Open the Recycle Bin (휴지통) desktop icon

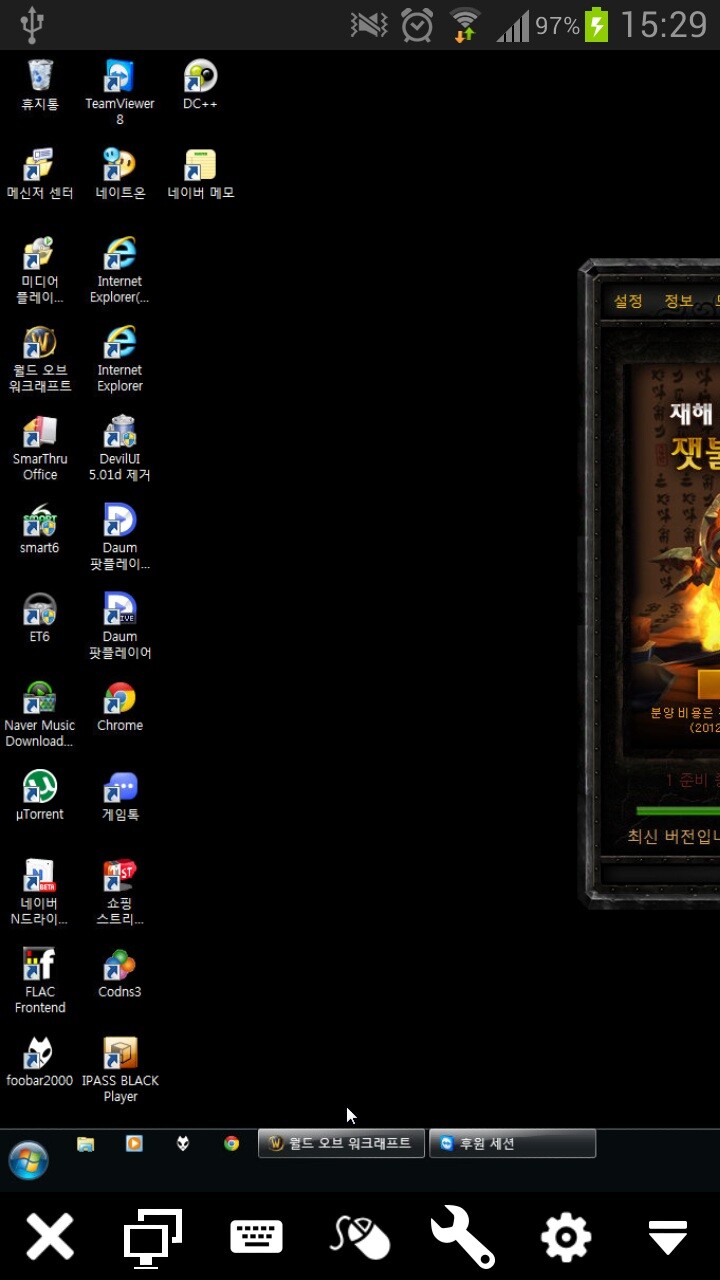[x=40, y=85]
